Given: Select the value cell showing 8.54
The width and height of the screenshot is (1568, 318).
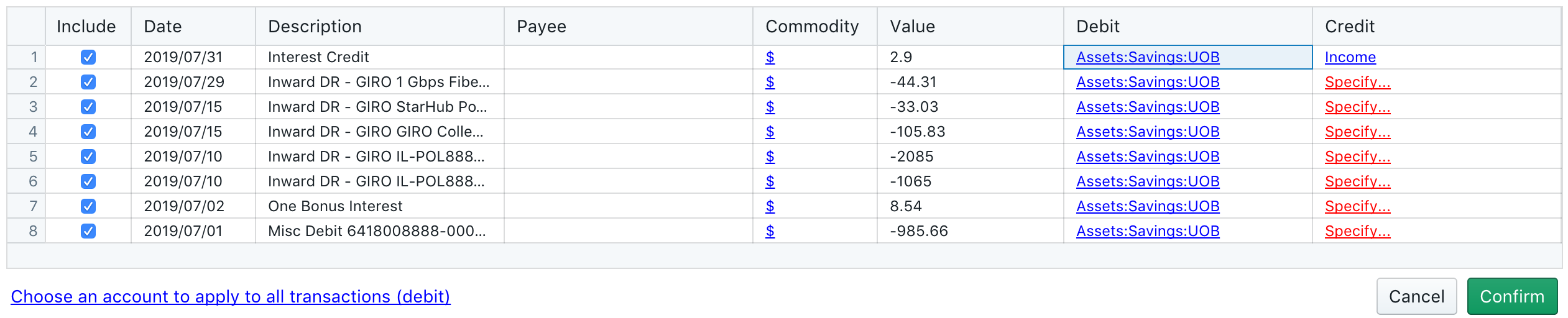Looking at the screenshot, I should (x=970, y=206).
